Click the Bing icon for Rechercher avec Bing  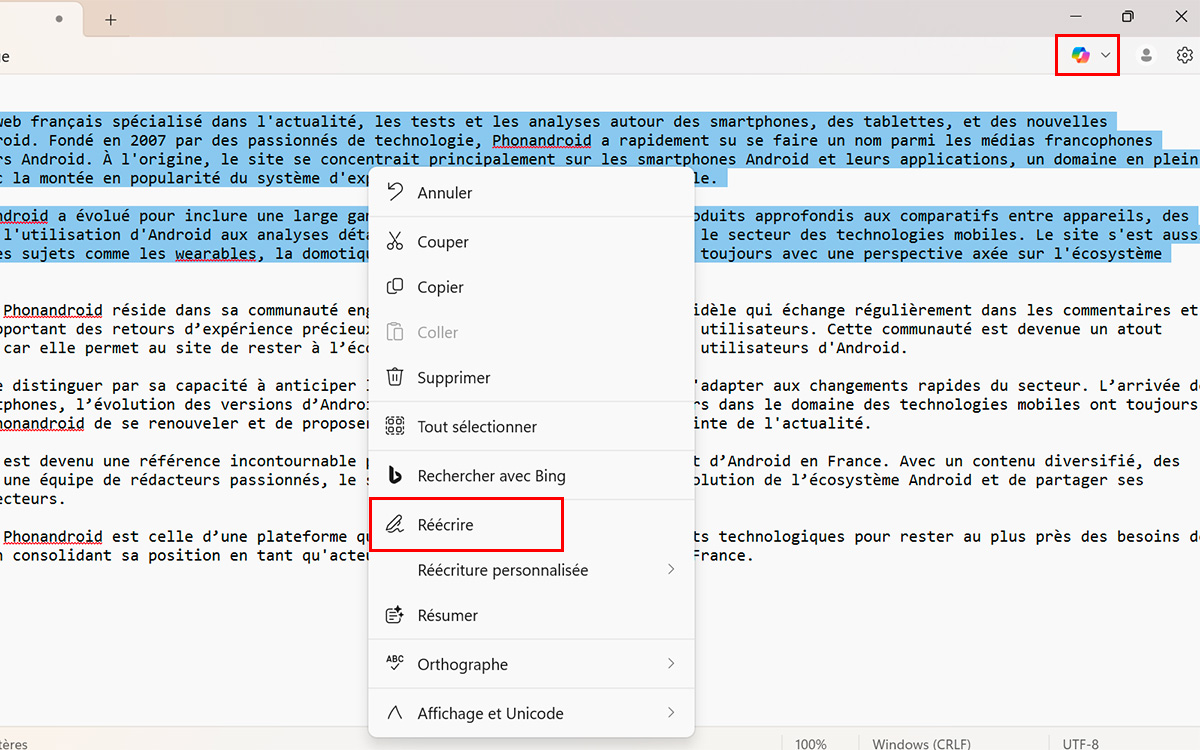click(395, 476)
